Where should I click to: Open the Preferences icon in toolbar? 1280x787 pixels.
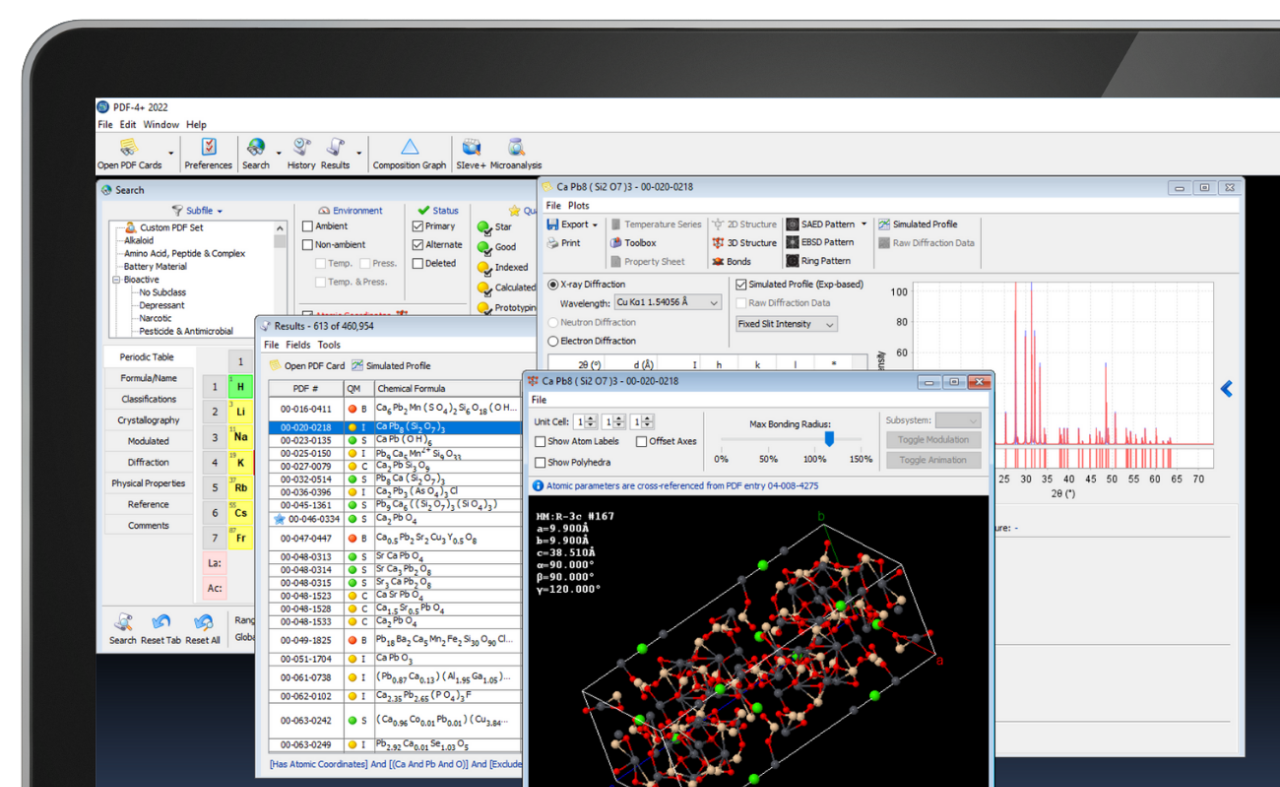(208, 154)
